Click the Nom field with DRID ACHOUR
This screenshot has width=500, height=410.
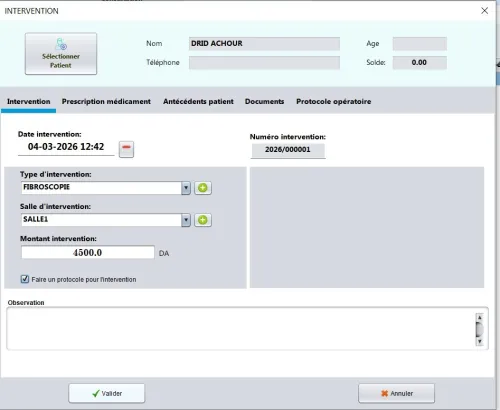point(264,44)
